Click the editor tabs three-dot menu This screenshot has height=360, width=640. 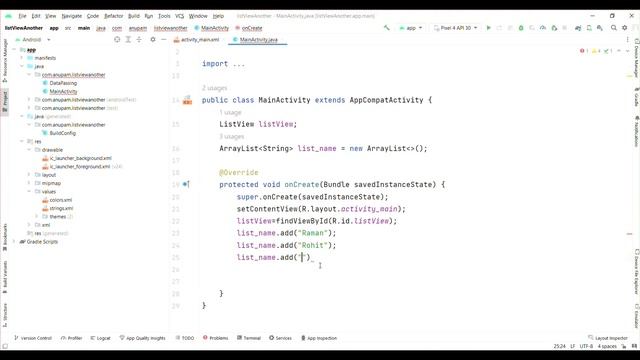click(627, 40)
